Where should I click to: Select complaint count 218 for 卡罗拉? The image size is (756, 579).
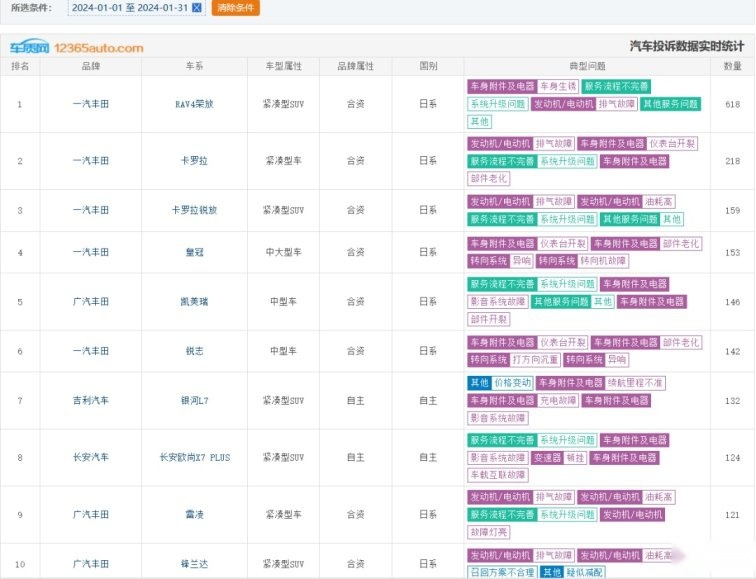732,161
